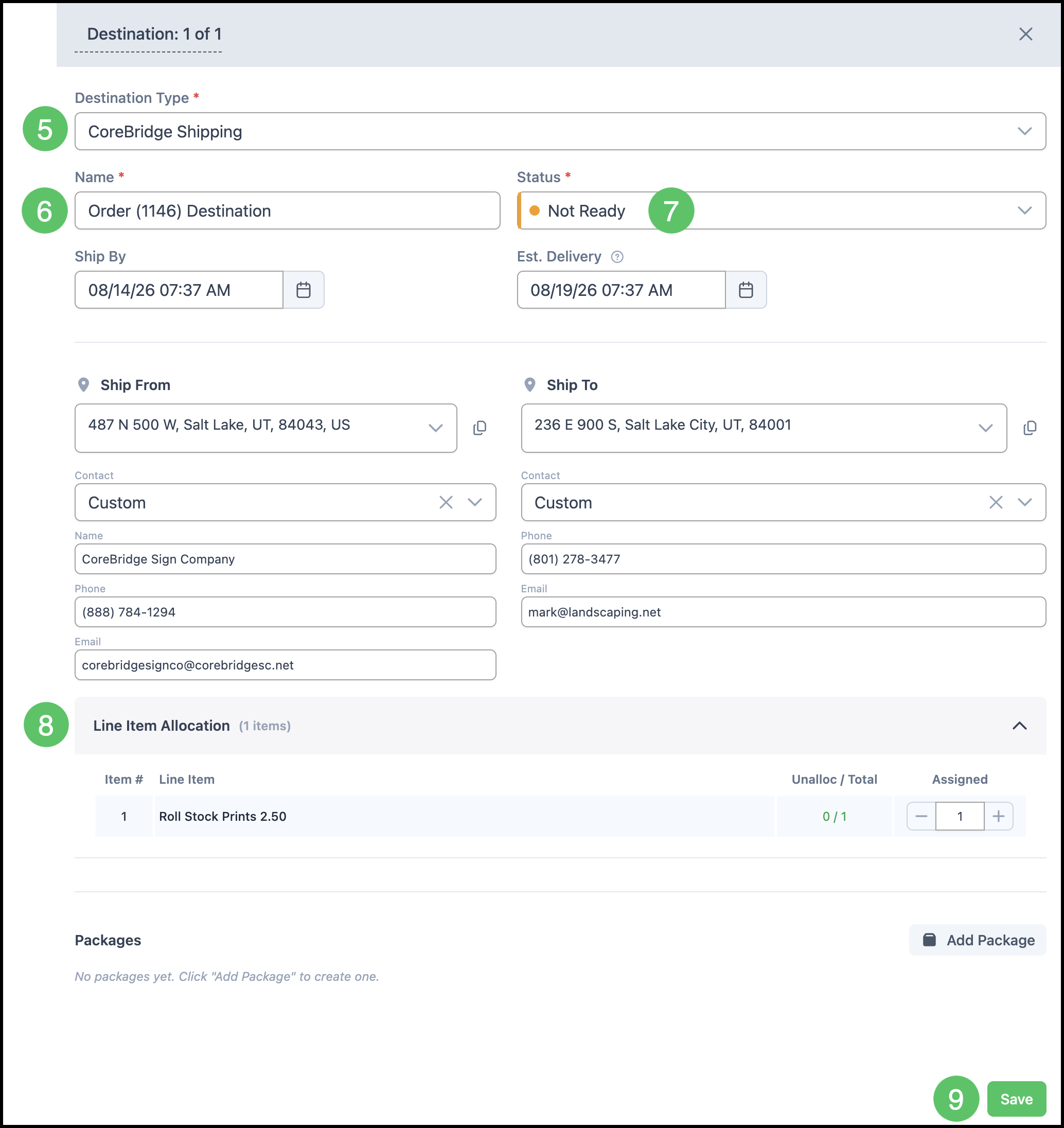The image size is (1064, 1128).
Task: Select the Roll Stock Prints 2.50 row
Action: [560, 816]
